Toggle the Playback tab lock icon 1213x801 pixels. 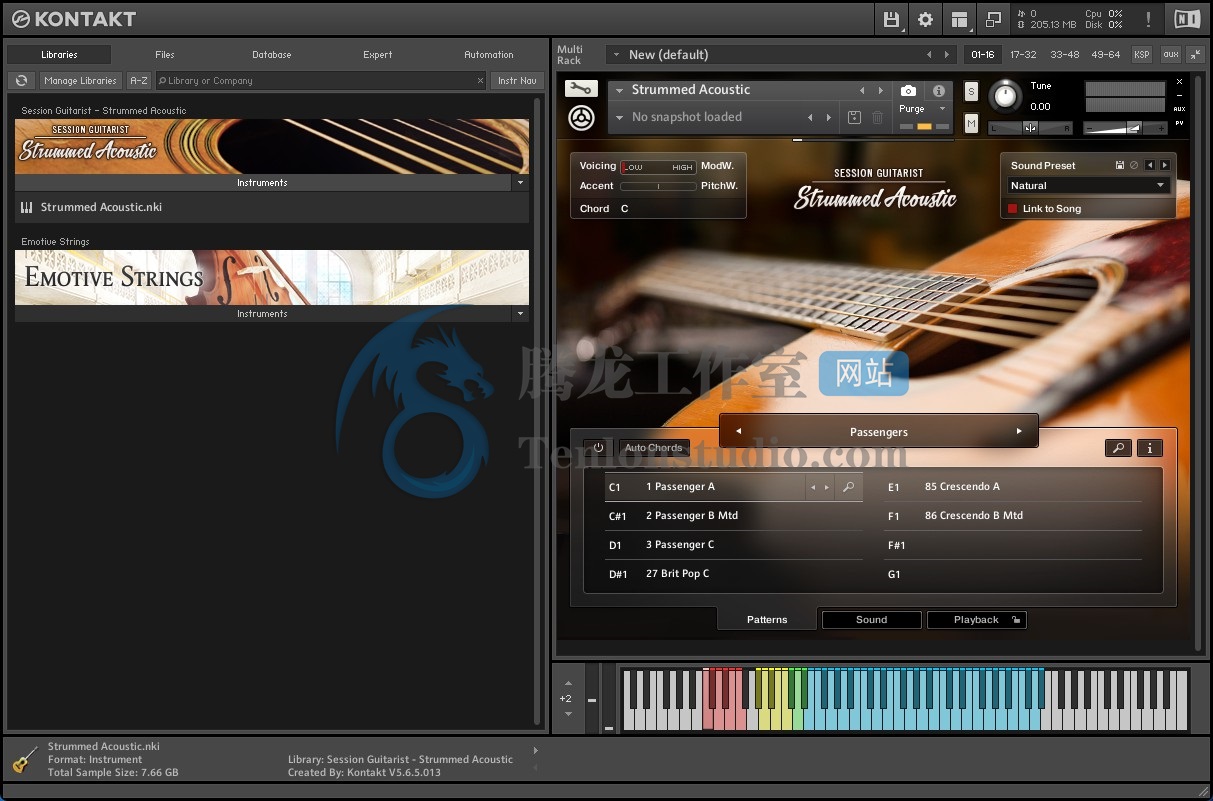click(1016, 620)
